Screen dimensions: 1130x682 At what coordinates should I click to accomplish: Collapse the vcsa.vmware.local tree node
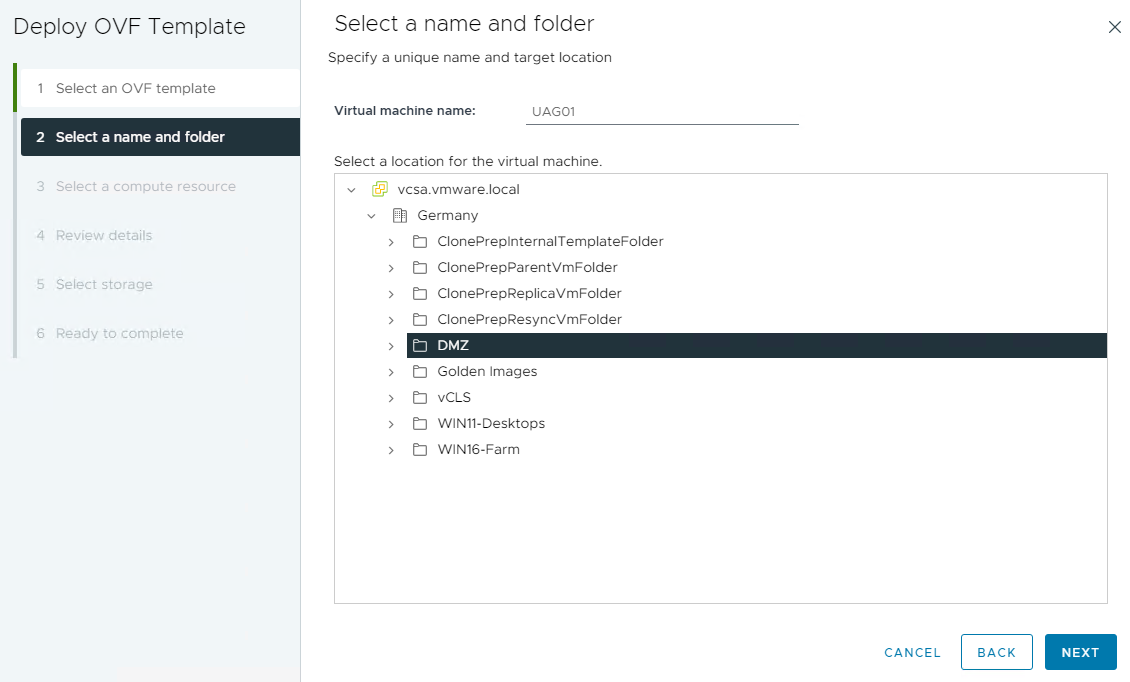coord(352,188)
